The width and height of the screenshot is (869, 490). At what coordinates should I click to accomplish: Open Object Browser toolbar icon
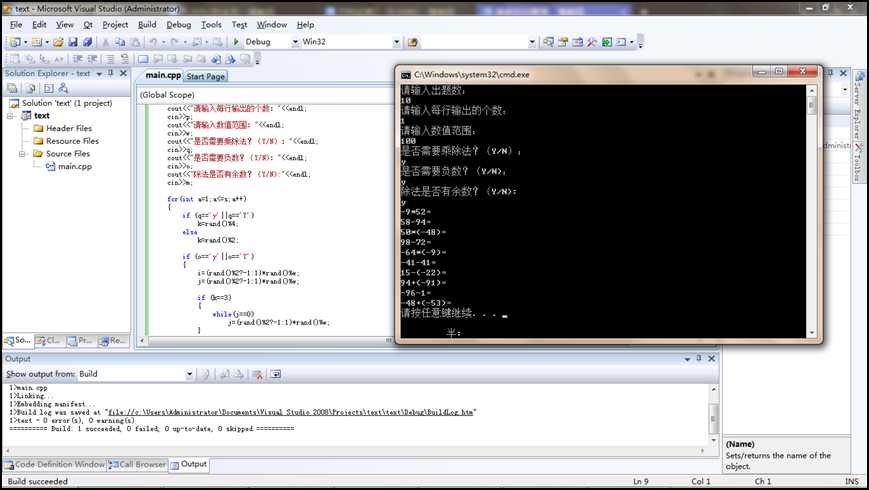pos(577,42)
